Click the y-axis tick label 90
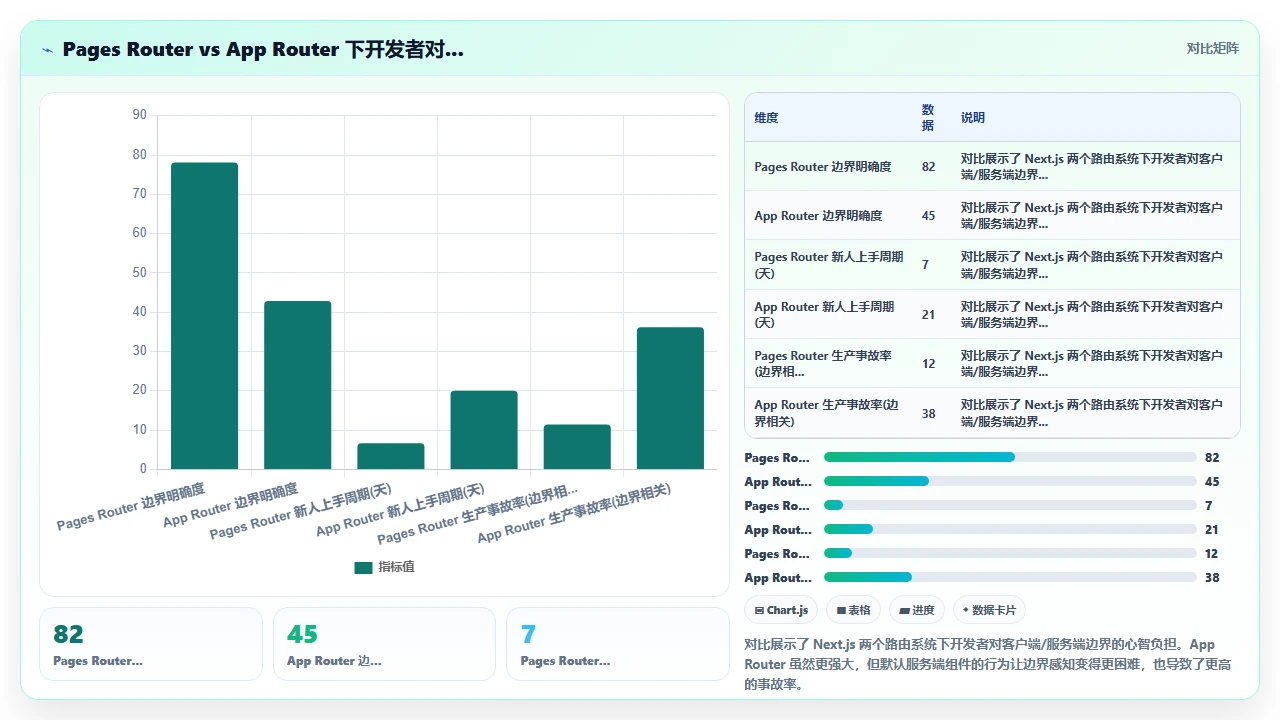Viewport: 1280px width, 720px height. (139, 115)
